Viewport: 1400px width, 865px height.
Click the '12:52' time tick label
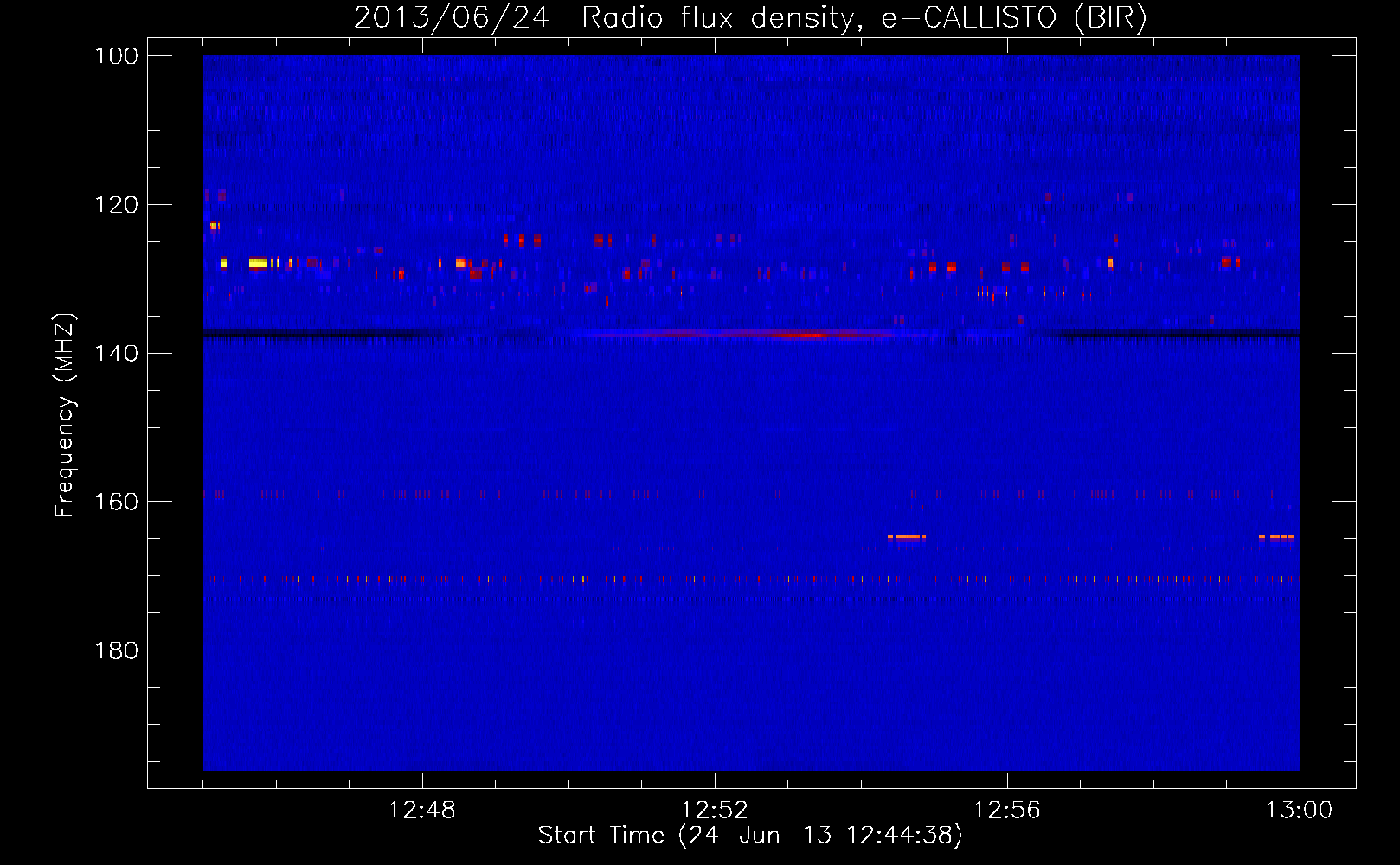[715, 811]
